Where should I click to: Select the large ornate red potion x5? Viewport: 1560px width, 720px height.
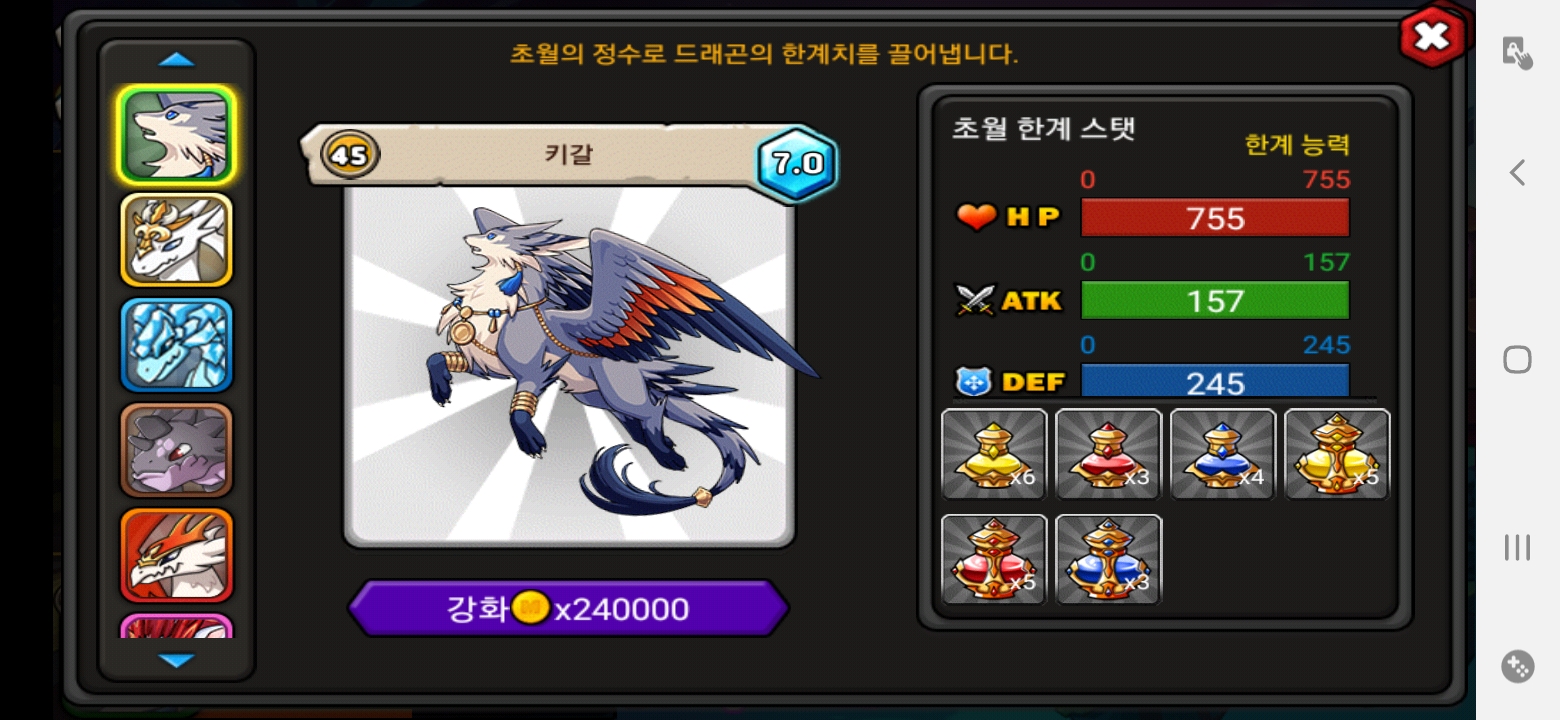pos(994,560)
